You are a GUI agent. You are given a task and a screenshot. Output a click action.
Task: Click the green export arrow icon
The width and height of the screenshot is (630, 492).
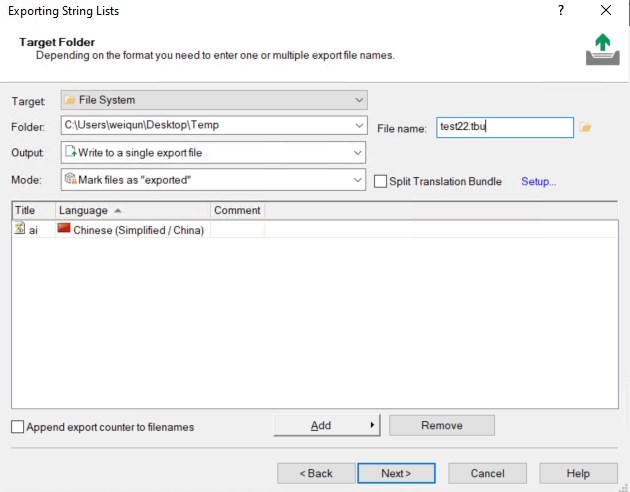(601, 48)
